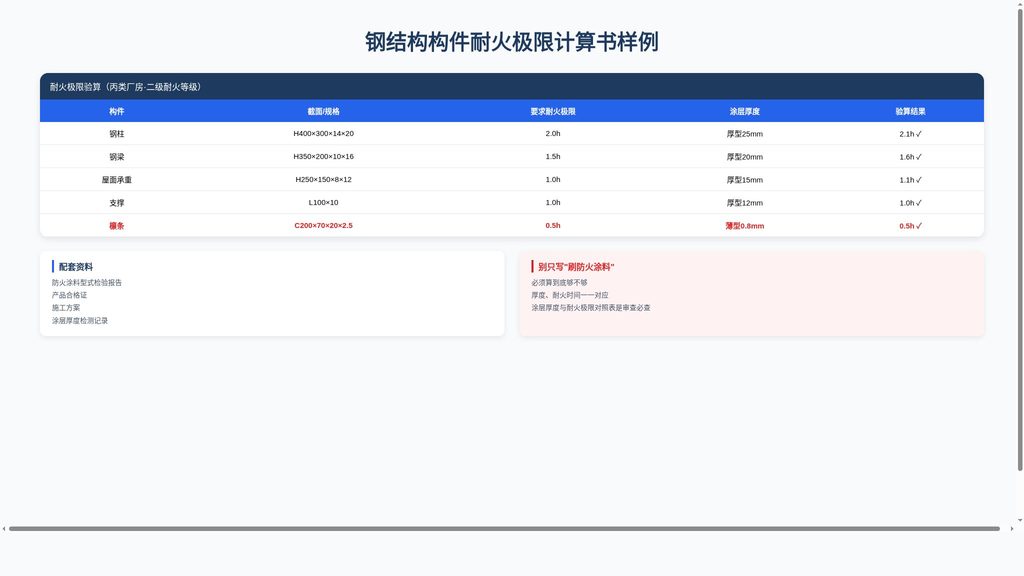Click the 1.0h ✓ result in 支撑 row

[x=910, y=203]
